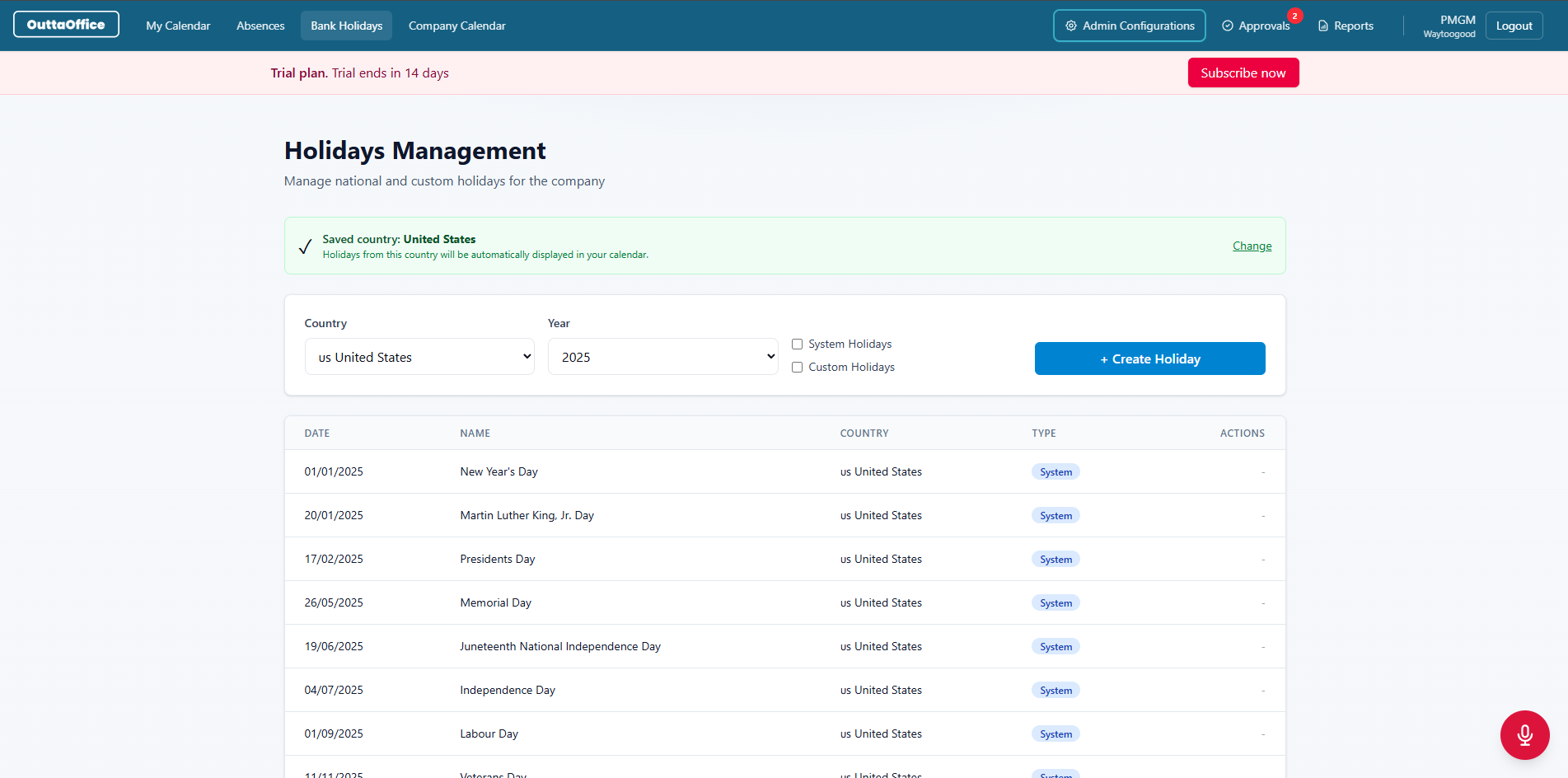Open the Absences menu item
Viewport: 1568px width, 778px height.
coord(260,26)
